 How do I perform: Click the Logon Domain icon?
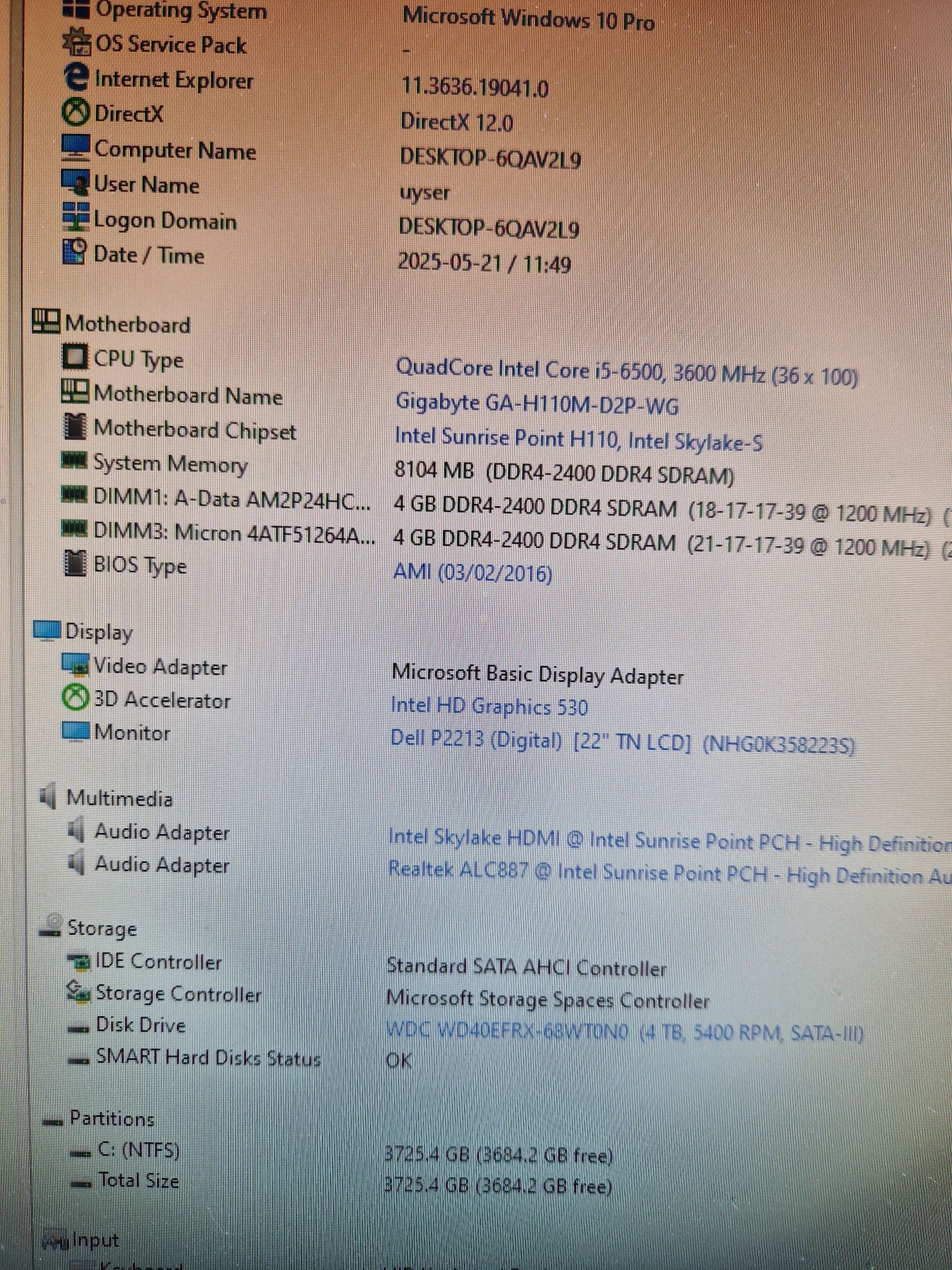click(76, 217)
